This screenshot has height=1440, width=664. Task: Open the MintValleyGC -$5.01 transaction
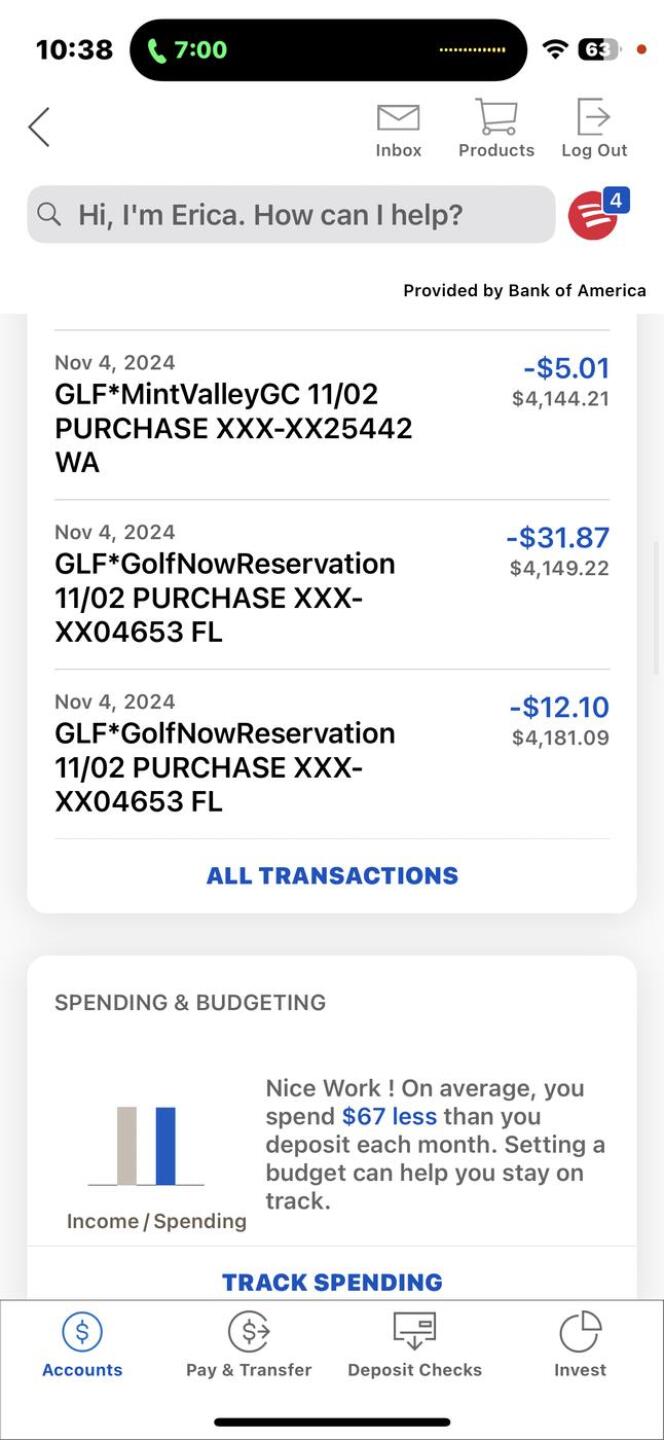[x=332, y=414]
